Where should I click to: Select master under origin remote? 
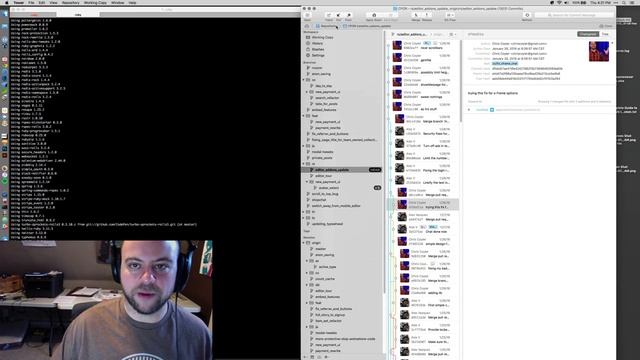pos(320,249)
